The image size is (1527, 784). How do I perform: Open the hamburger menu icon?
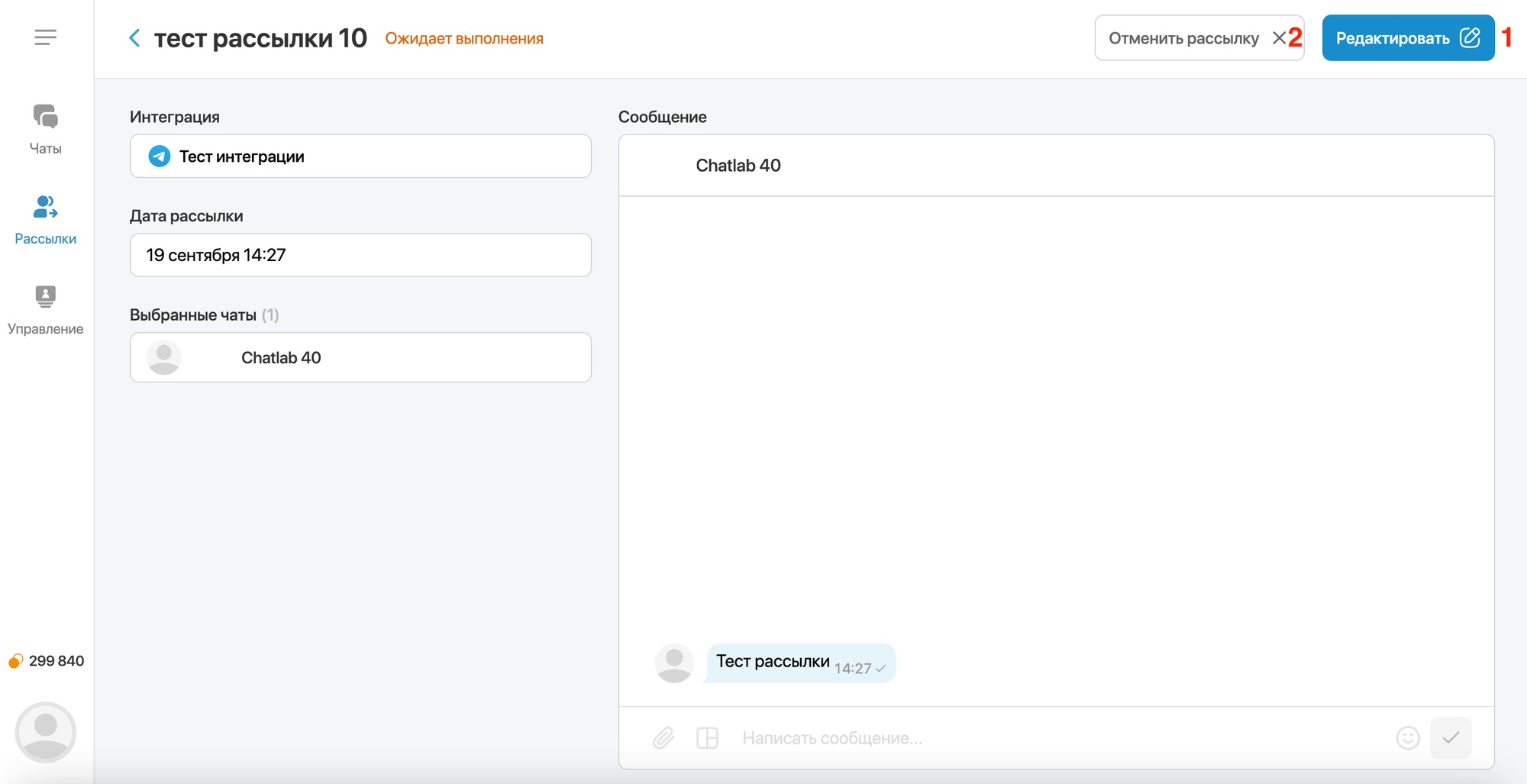click(46, 37)
